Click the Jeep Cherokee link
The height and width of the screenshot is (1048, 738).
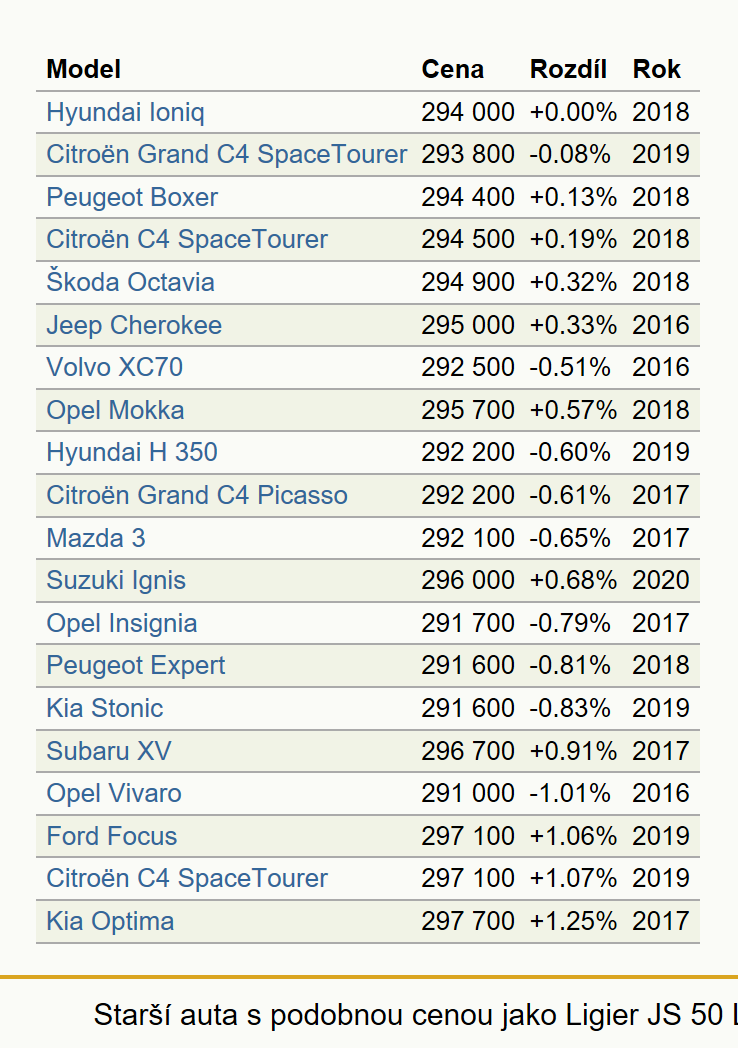134,325
